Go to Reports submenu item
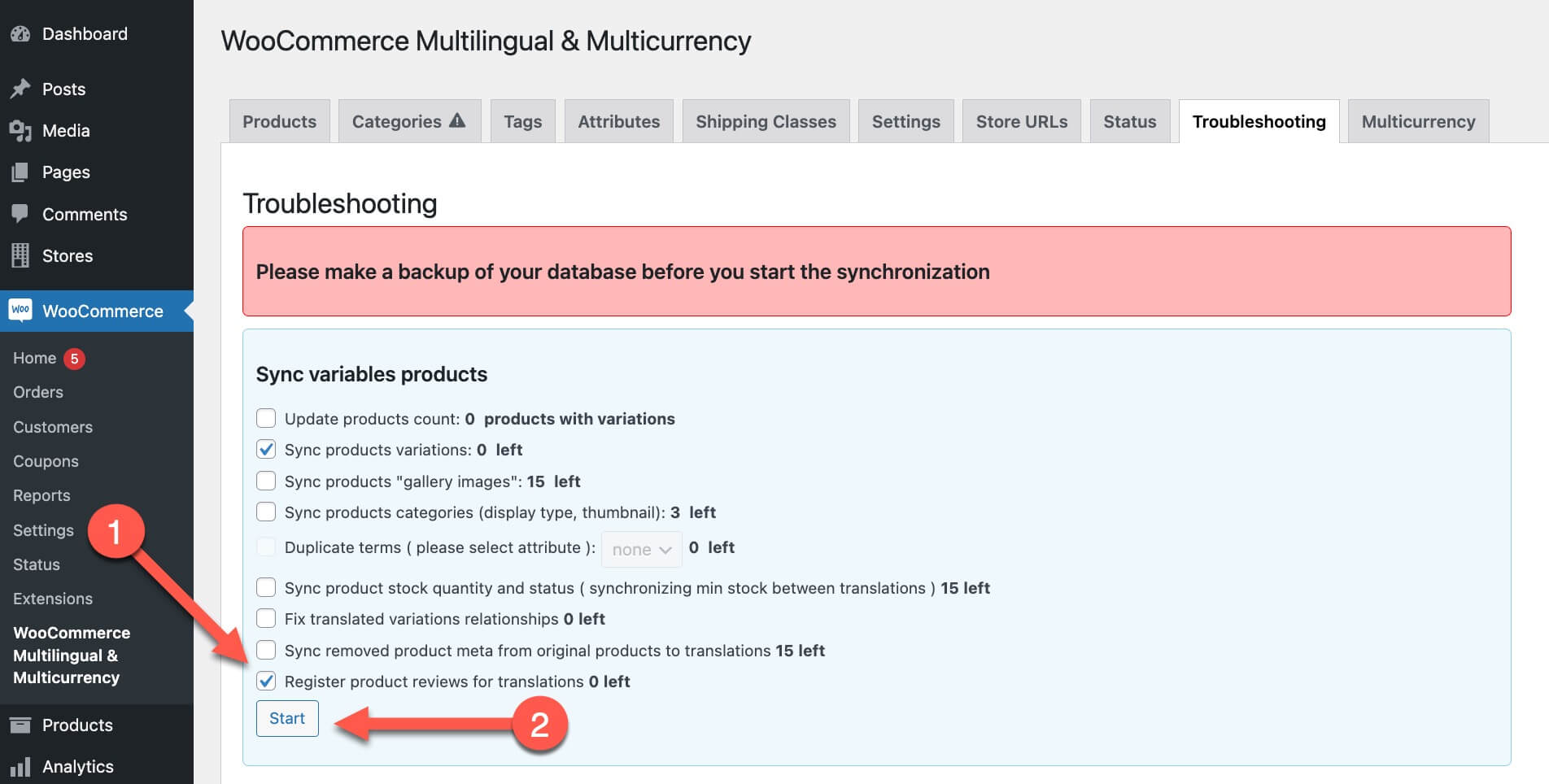 pos(41,495)
